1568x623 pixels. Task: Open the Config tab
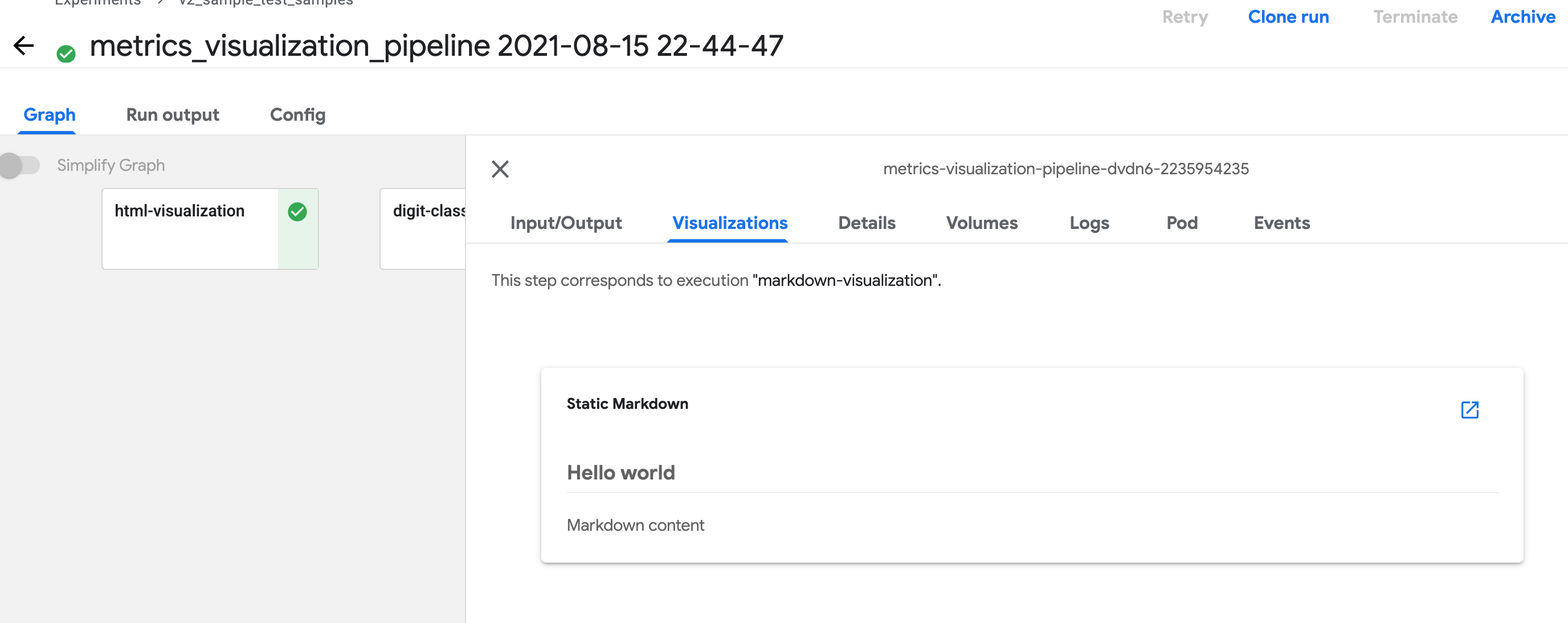[297, 115]
